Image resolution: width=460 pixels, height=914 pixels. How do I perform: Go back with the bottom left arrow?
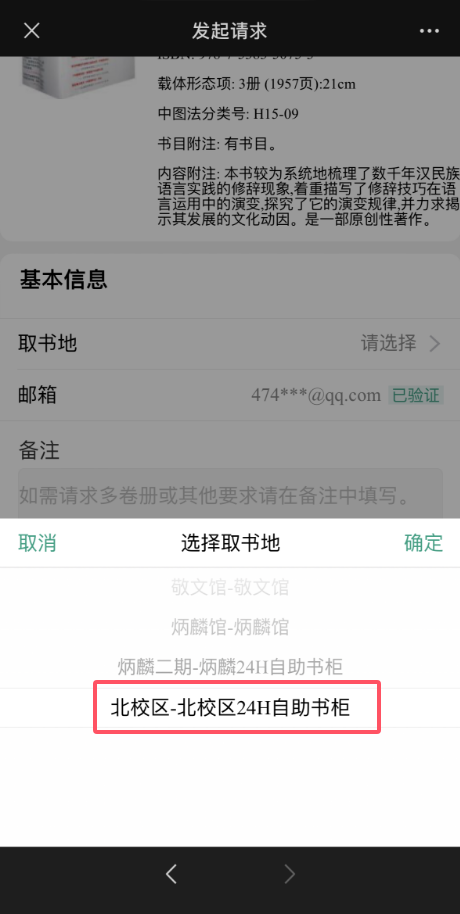[x=171, y=874]
